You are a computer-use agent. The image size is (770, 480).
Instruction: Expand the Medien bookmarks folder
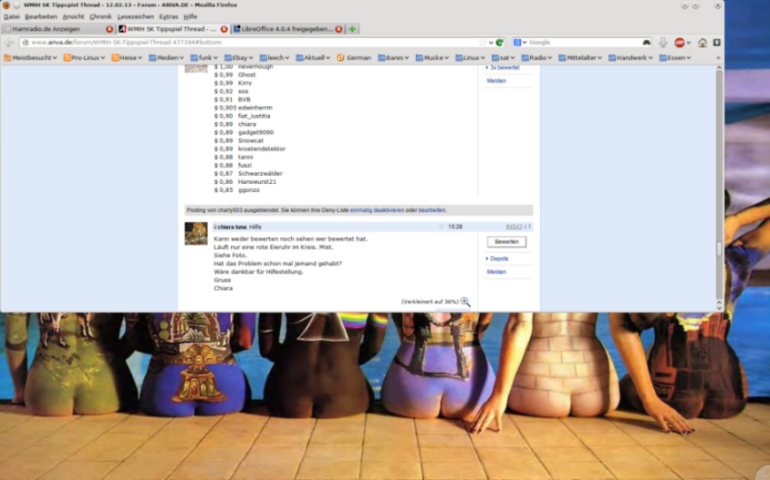166,58
